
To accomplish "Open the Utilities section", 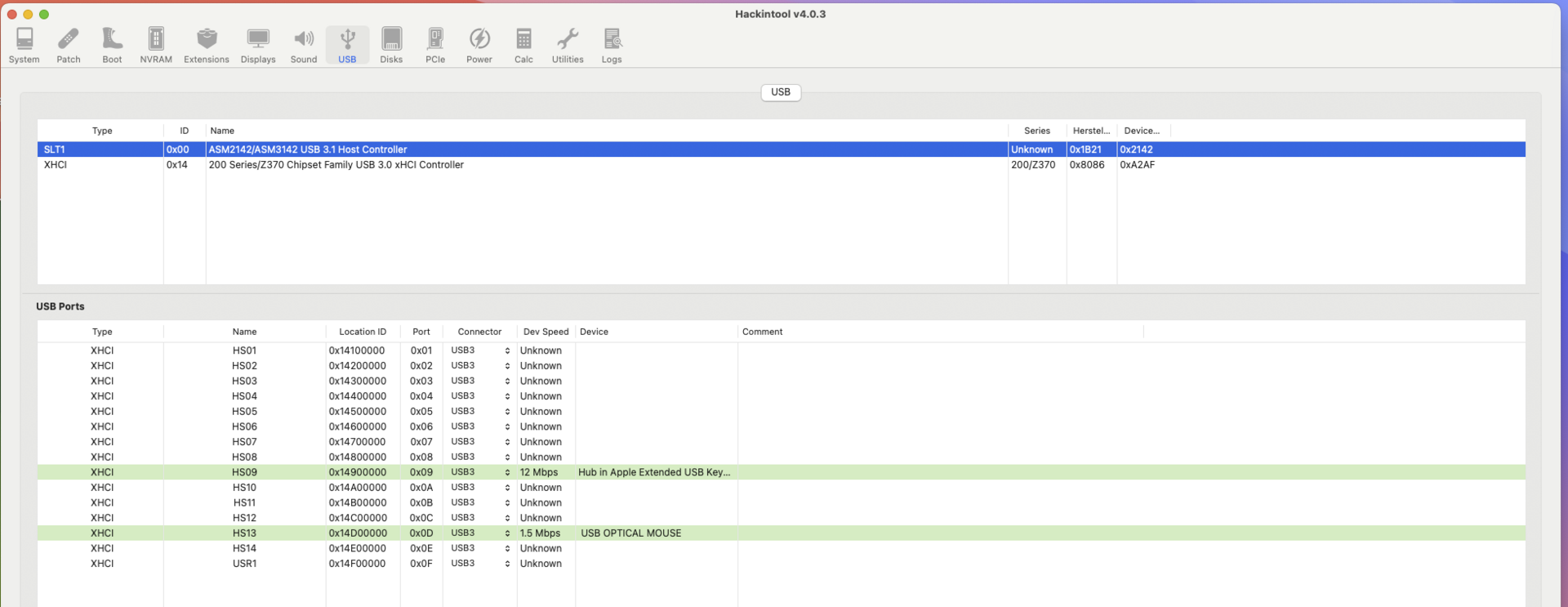I will (568, 45).
